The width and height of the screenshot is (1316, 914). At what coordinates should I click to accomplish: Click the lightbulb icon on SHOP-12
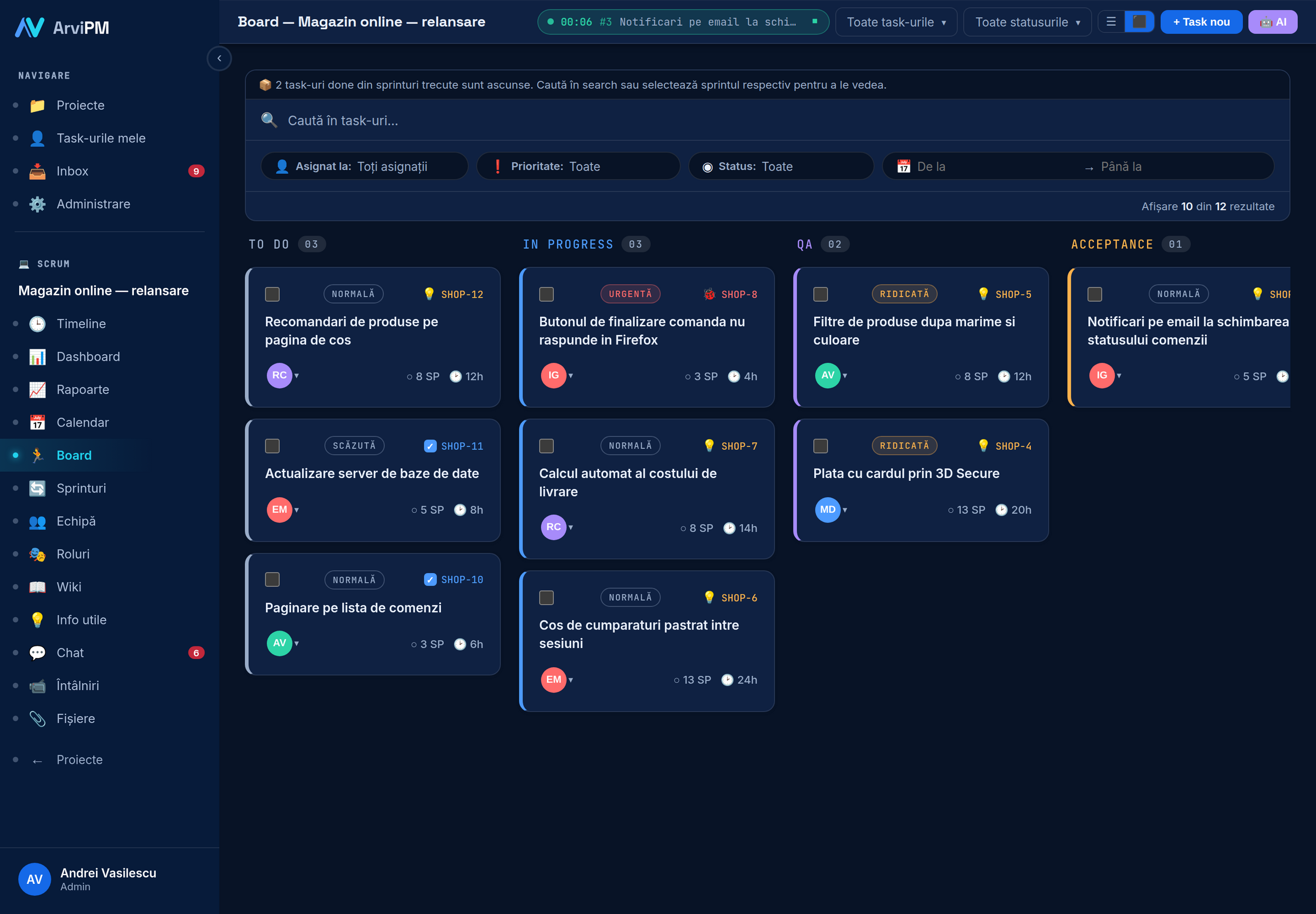click(x=429, y=294)
